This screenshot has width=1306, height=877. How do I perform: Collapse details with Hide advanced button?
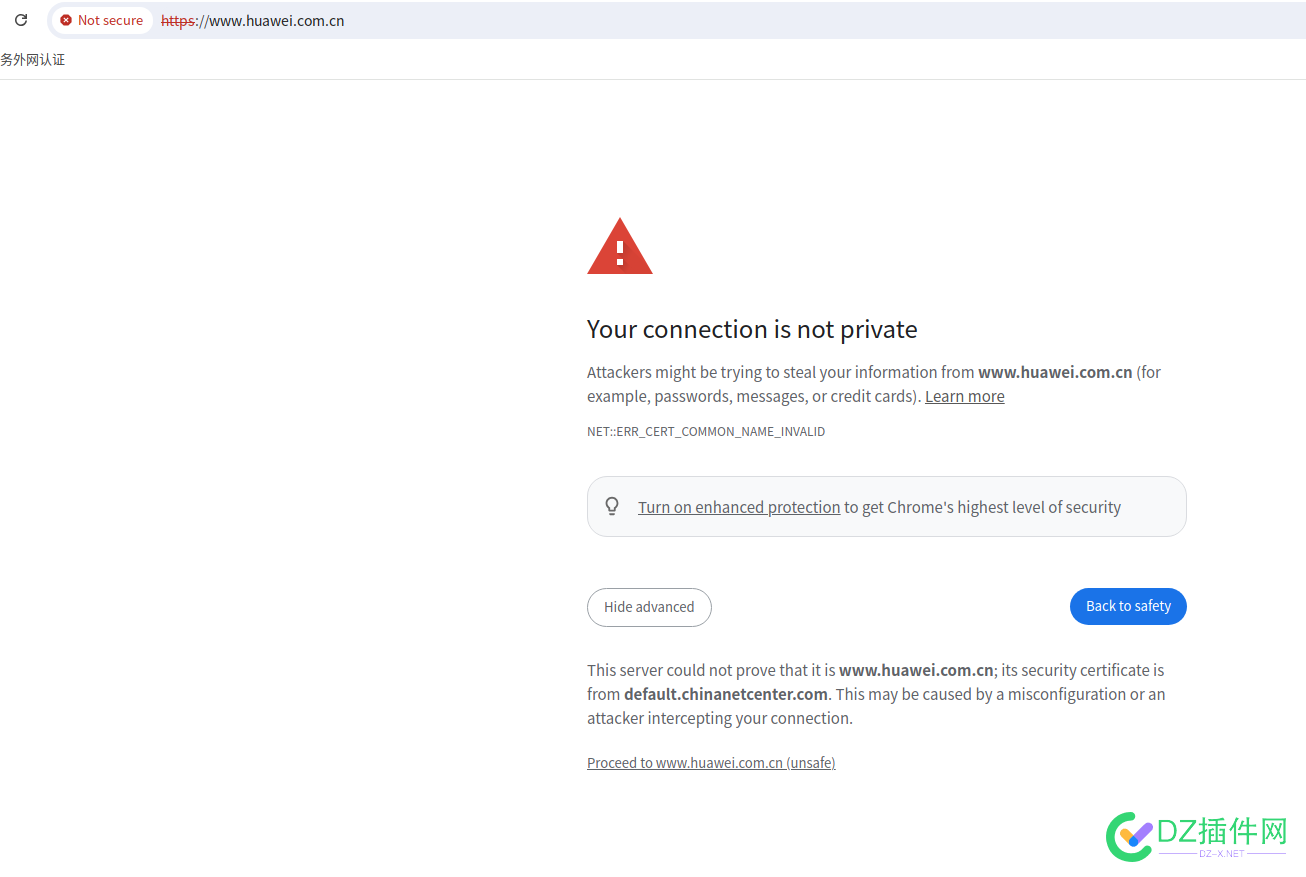(x=649, y=607)
